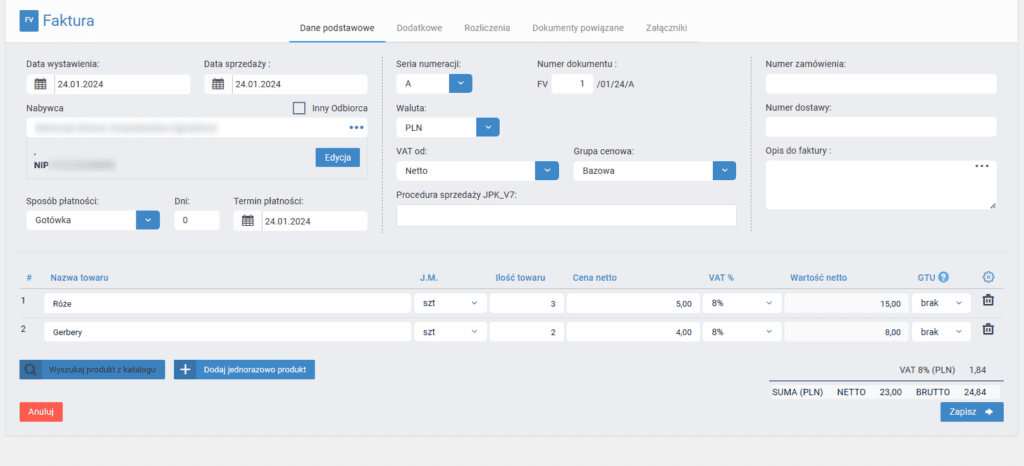1024x466 pixels.
Task: Open table settings gear icon
Action: (989, 277)
